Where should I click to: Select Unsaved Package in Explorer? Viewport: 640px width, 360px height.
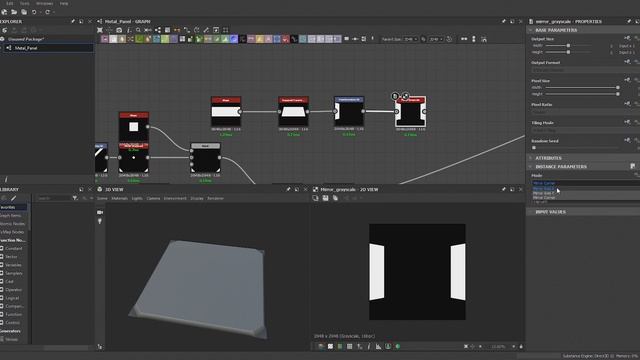(26, 39)
